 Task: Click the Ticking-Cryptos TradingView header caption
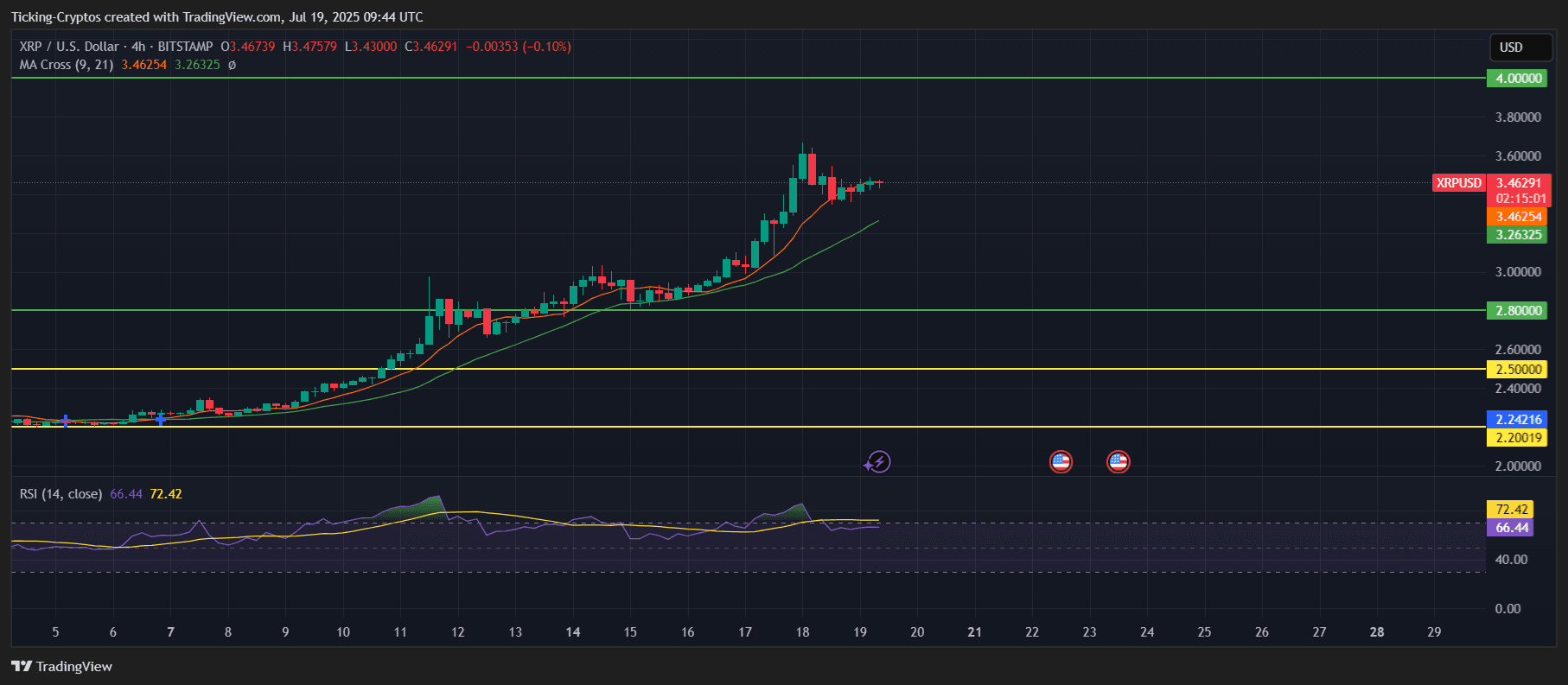click(217, 17)
